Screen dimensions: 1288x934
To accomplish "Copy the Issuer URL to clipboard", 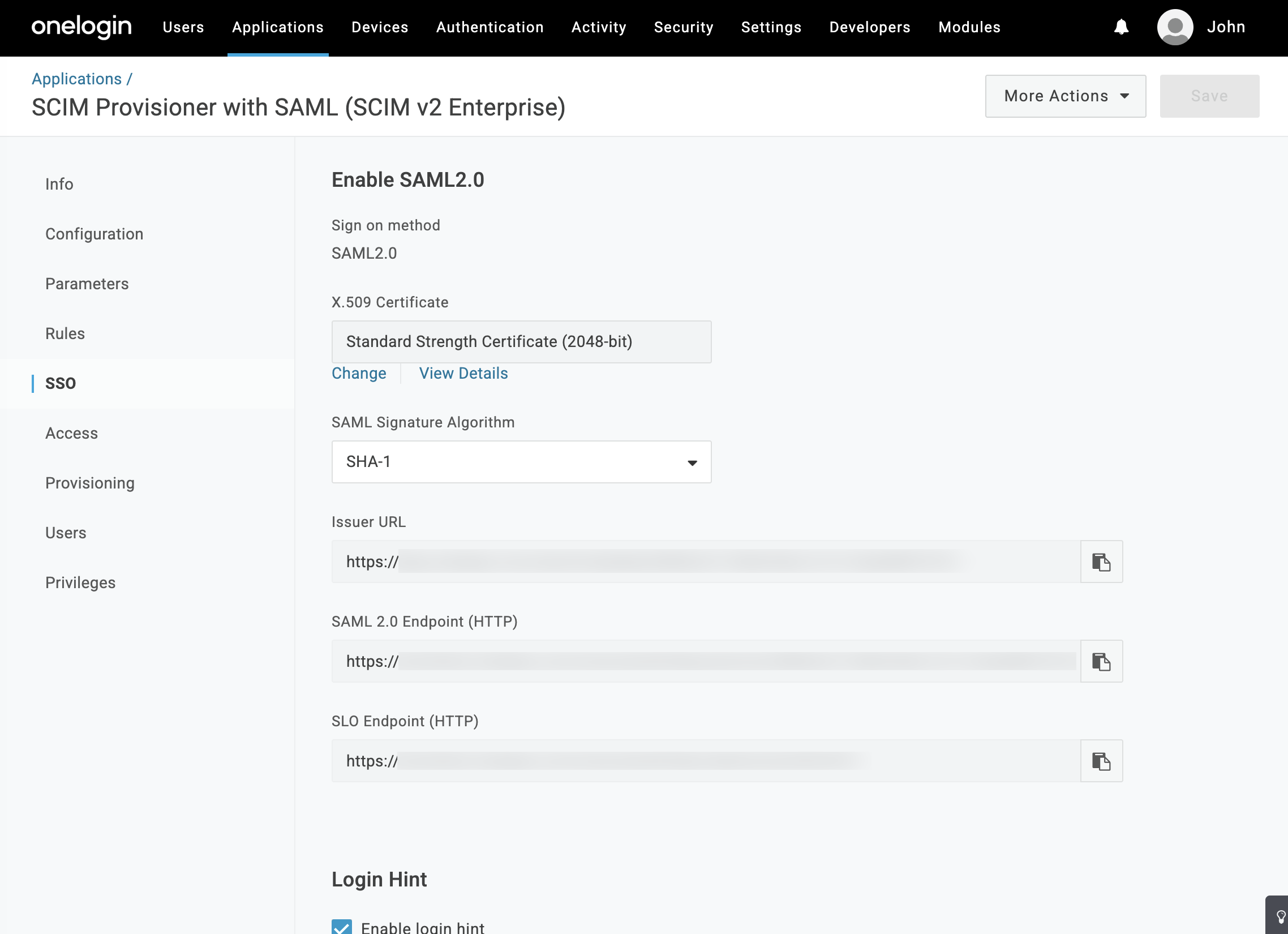I will pyautogui.click(x=1101, y=562).
